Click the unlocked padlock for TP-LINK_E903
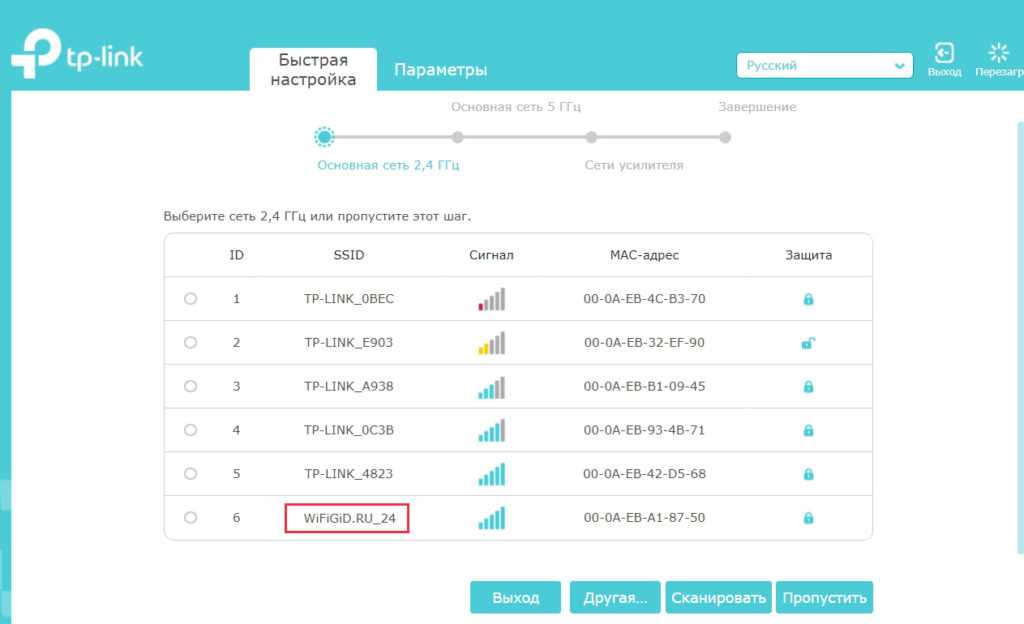 [808, 343]
